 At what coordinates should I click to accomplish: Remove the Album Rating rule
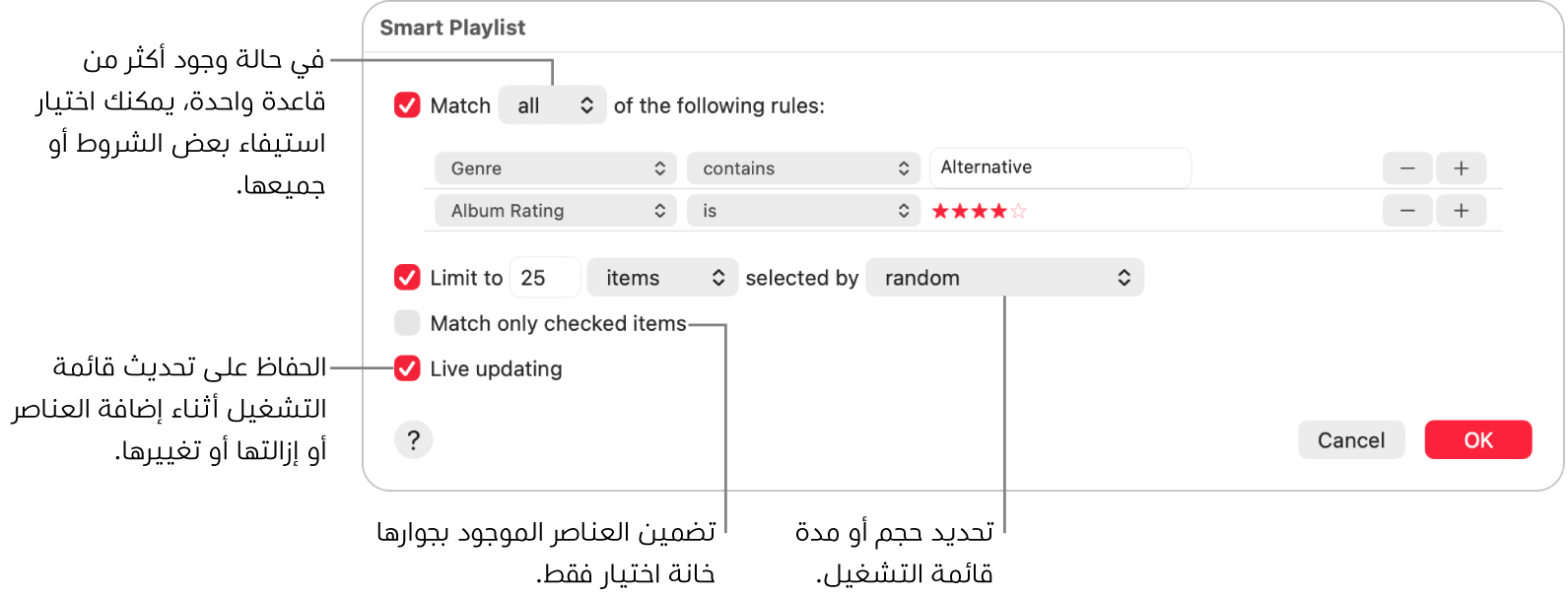pyautogui.click(x=1407, y=210)
